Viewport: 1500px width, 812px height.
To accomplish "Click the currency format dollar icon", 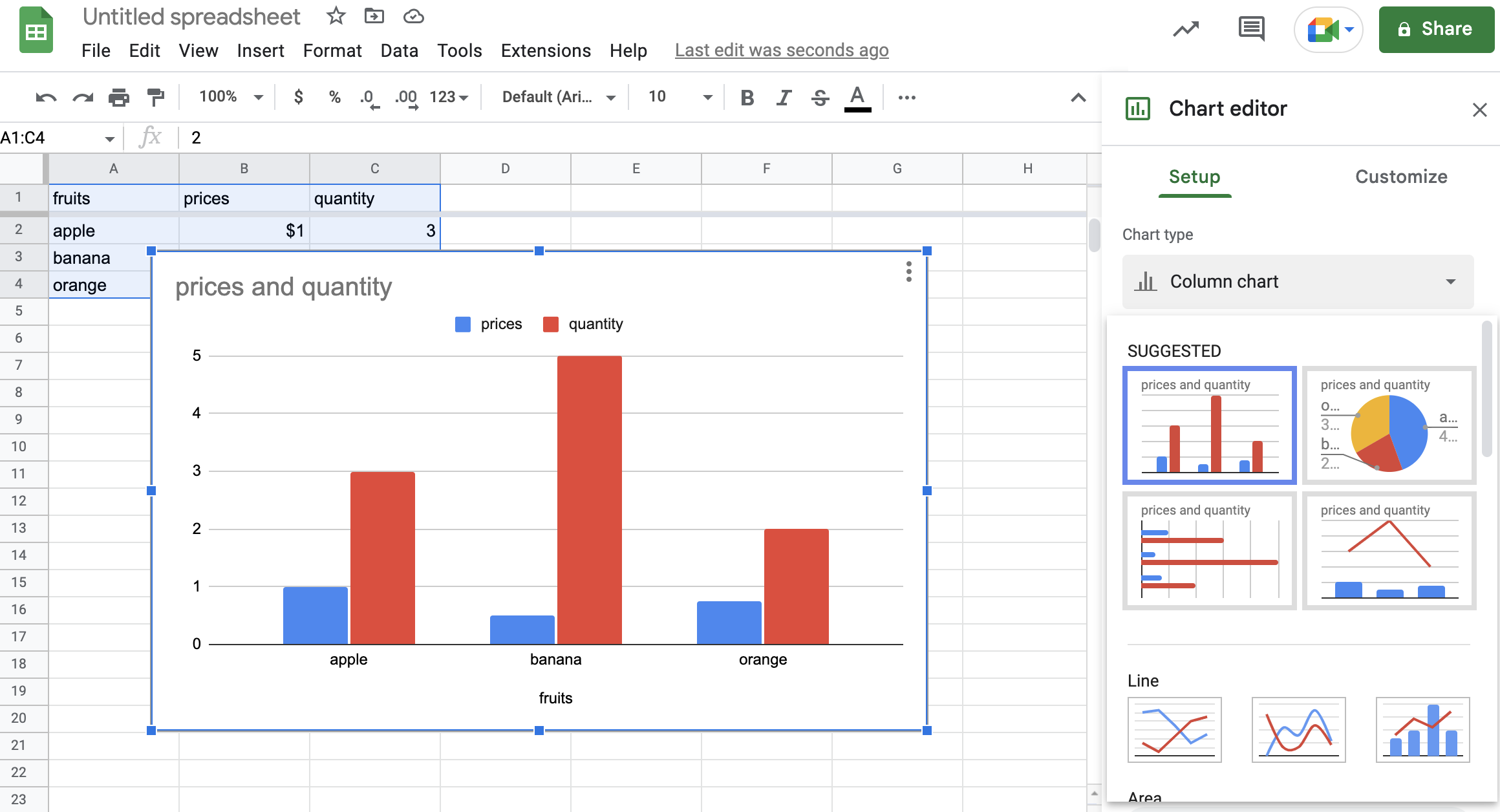I will click(299, 97).
